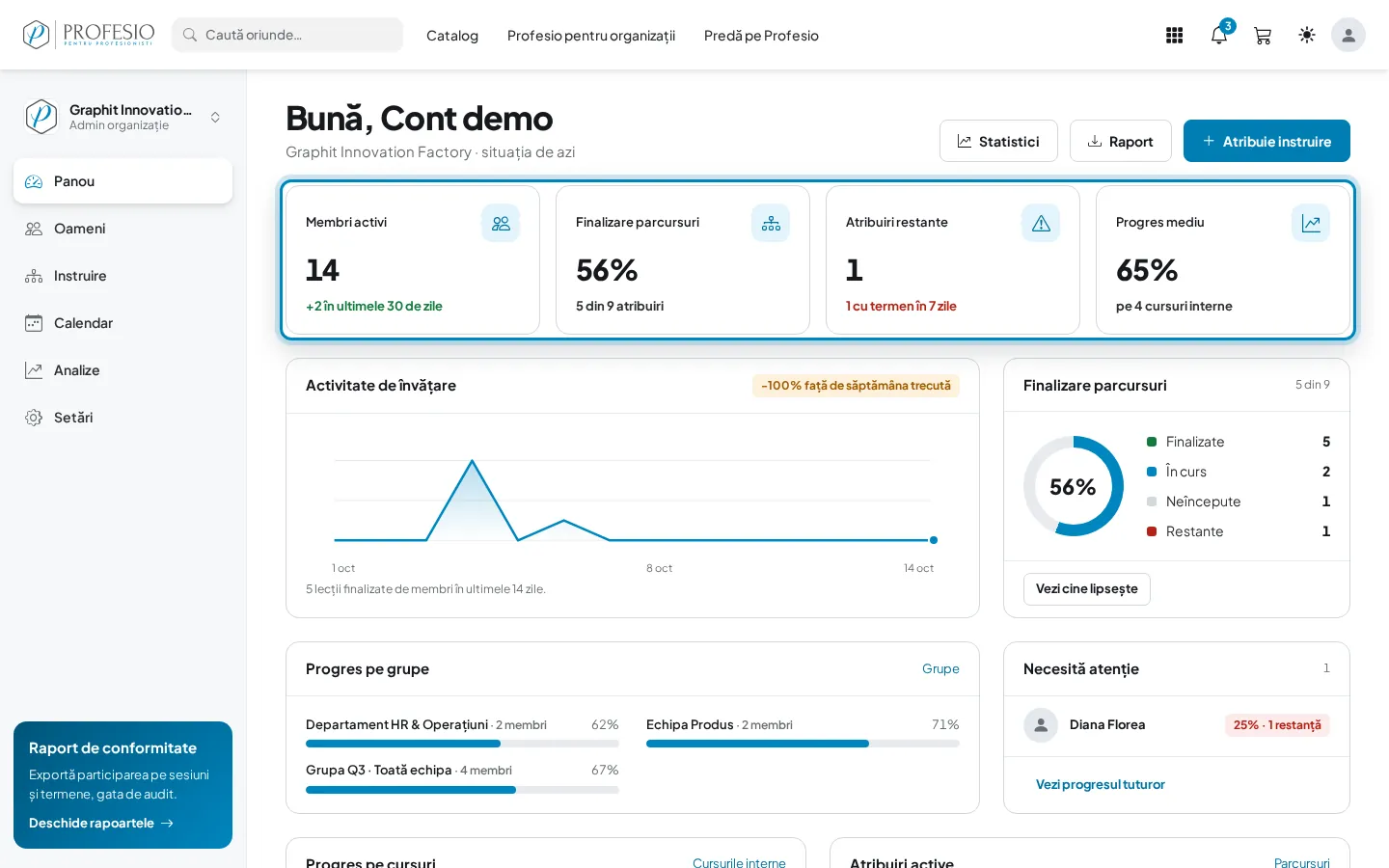Open Instruire in the sidebar
The height and width of the screenshot is (868, 1389).
click(123, 276)
